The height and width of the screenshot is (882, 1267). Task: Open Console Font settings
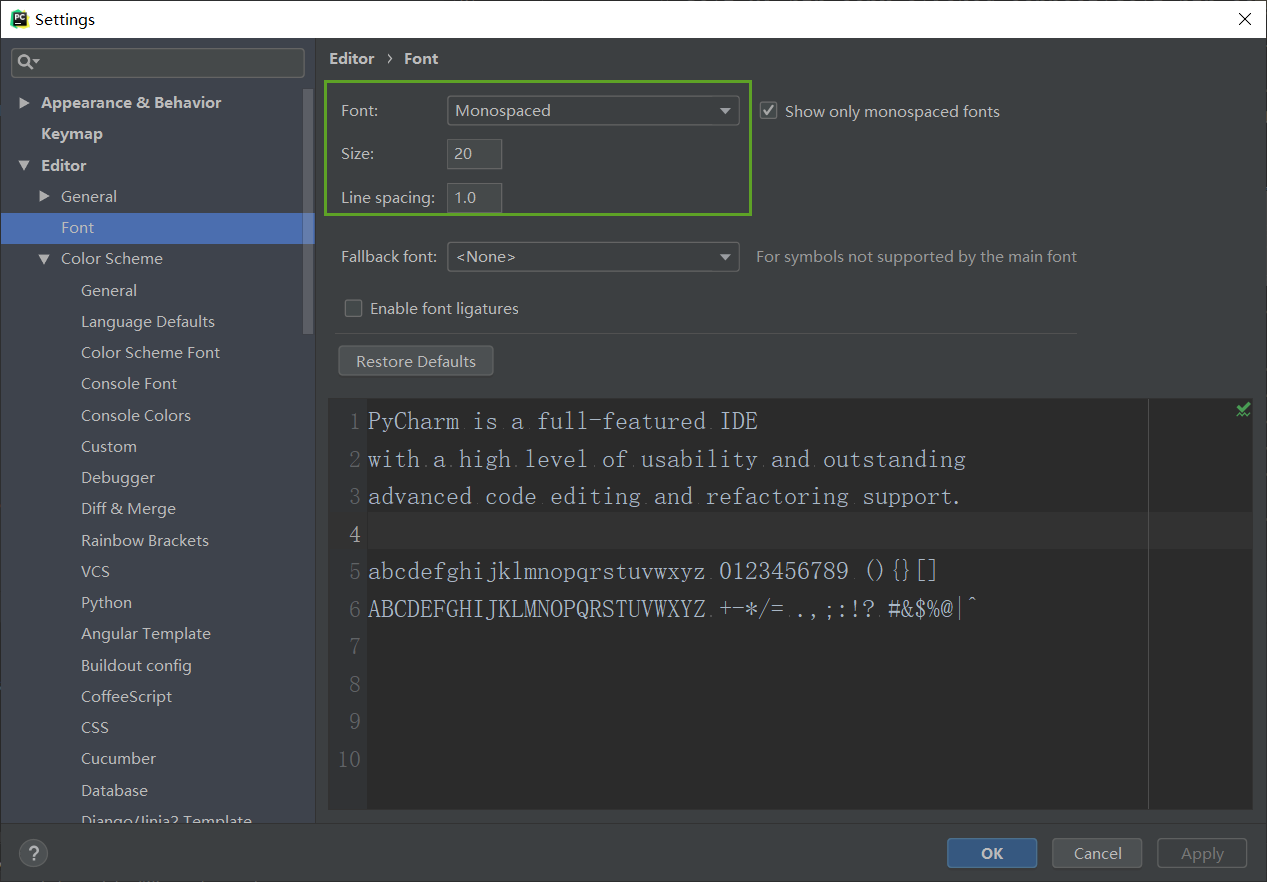(x=129, y=383)
